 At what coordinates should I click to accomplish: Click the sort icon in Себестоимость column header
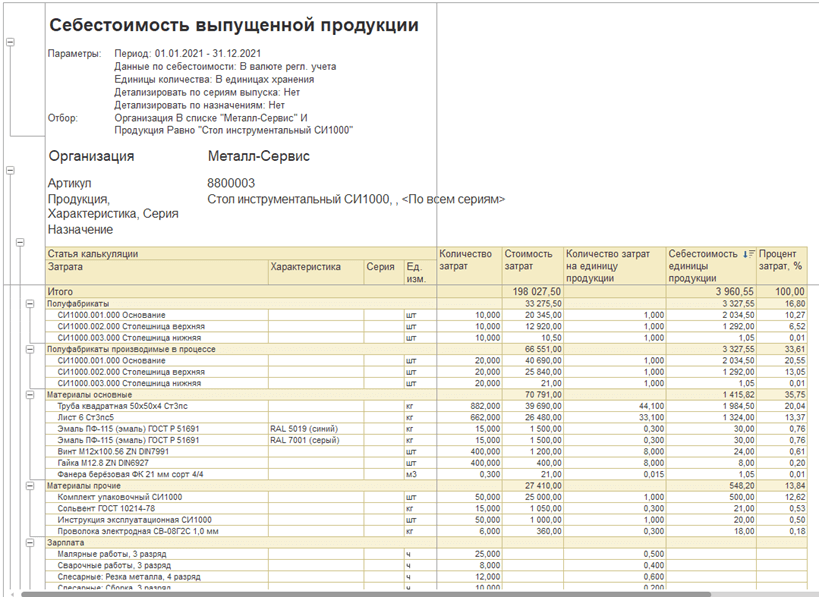tap(749, 255)
